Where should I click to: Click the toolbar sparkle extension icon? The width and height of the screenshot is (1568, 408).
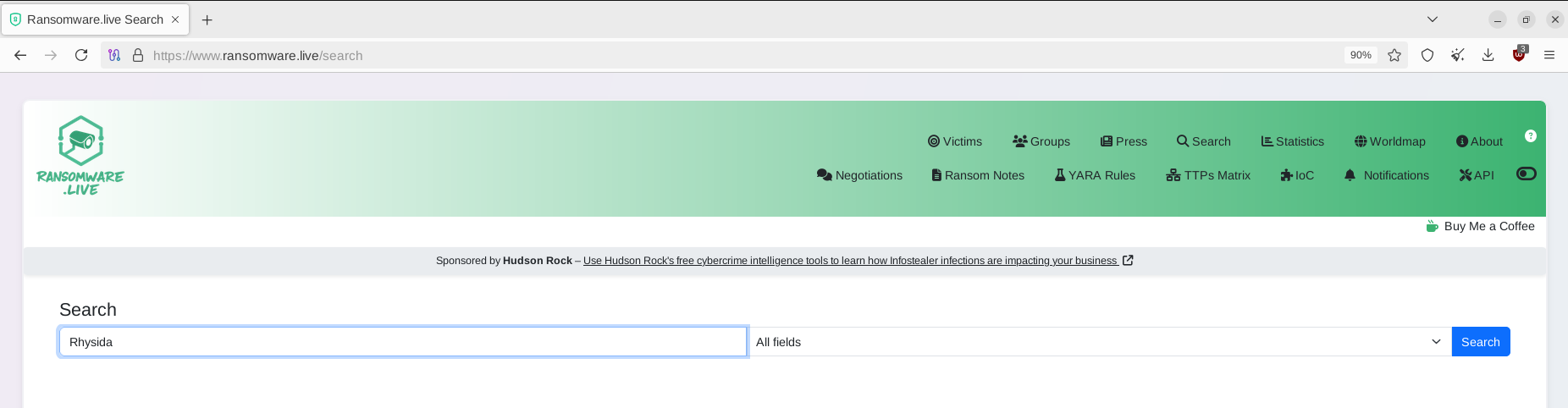pyautogui.click(x=1457, y=55)
